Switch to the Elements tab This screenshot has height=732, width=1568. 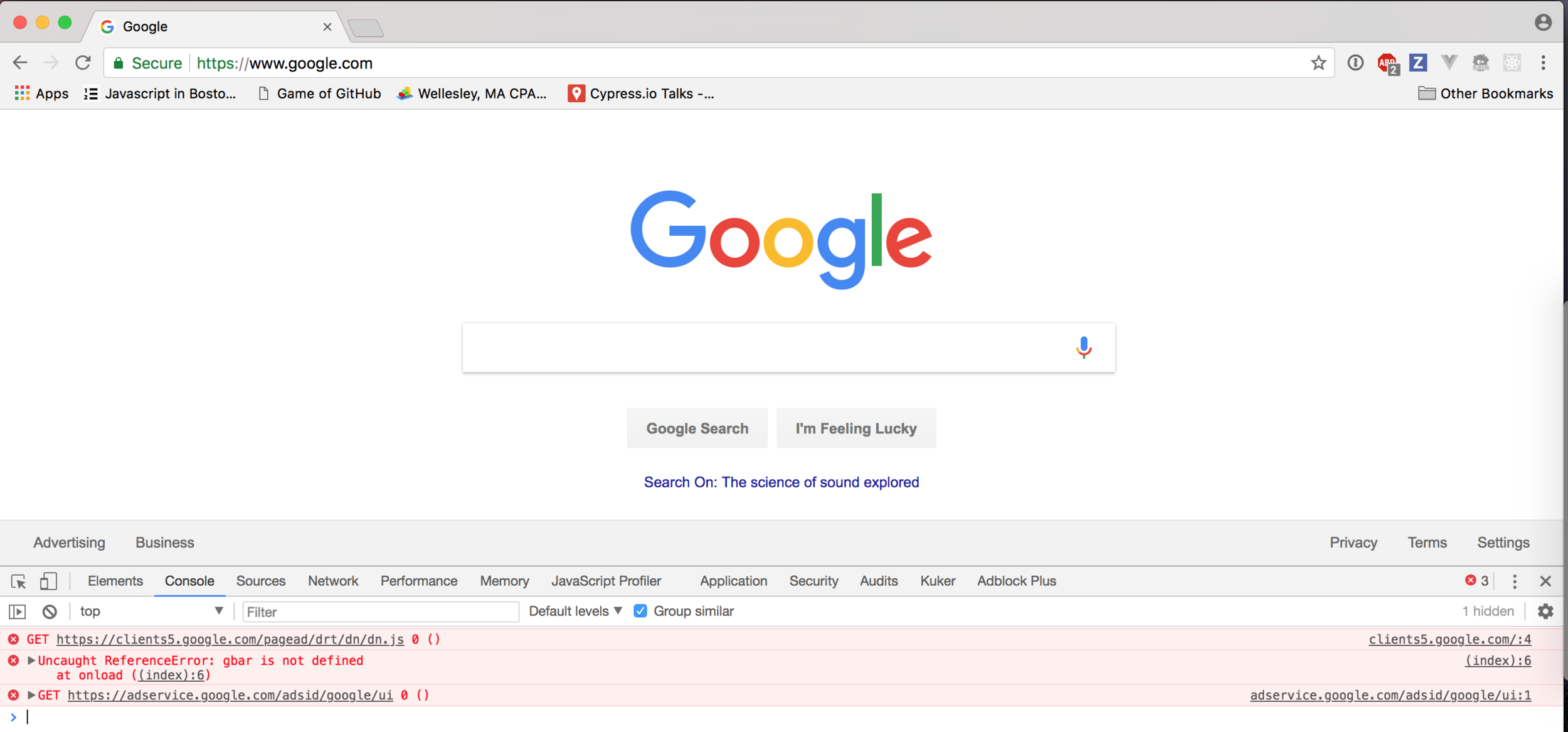[115, 581]
